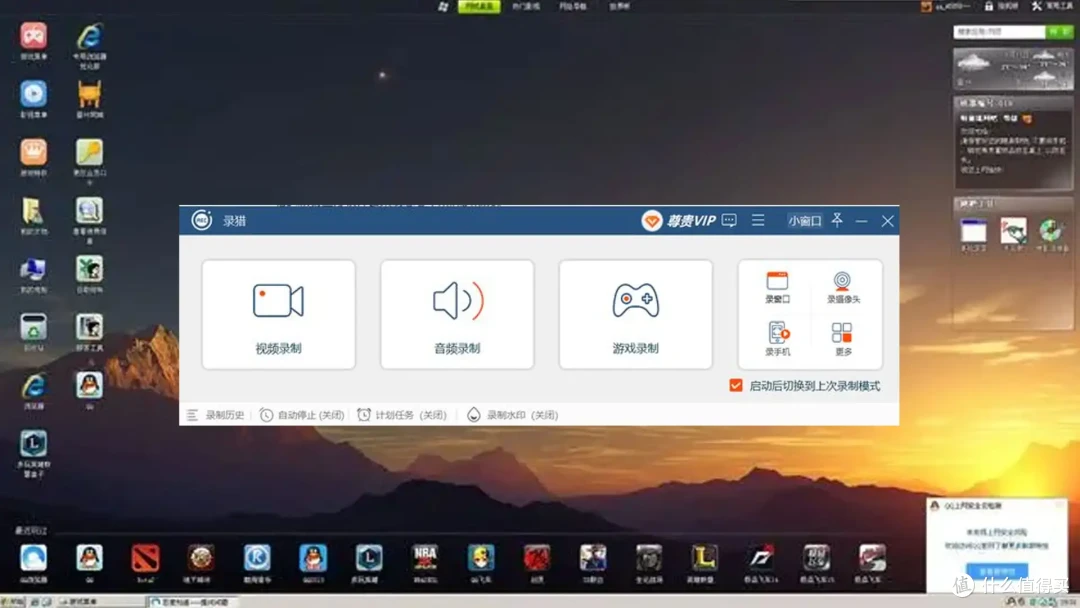The image size is (1080, 608).
Task: Click green search button beside top-right search field
Action: (1059, 32)
